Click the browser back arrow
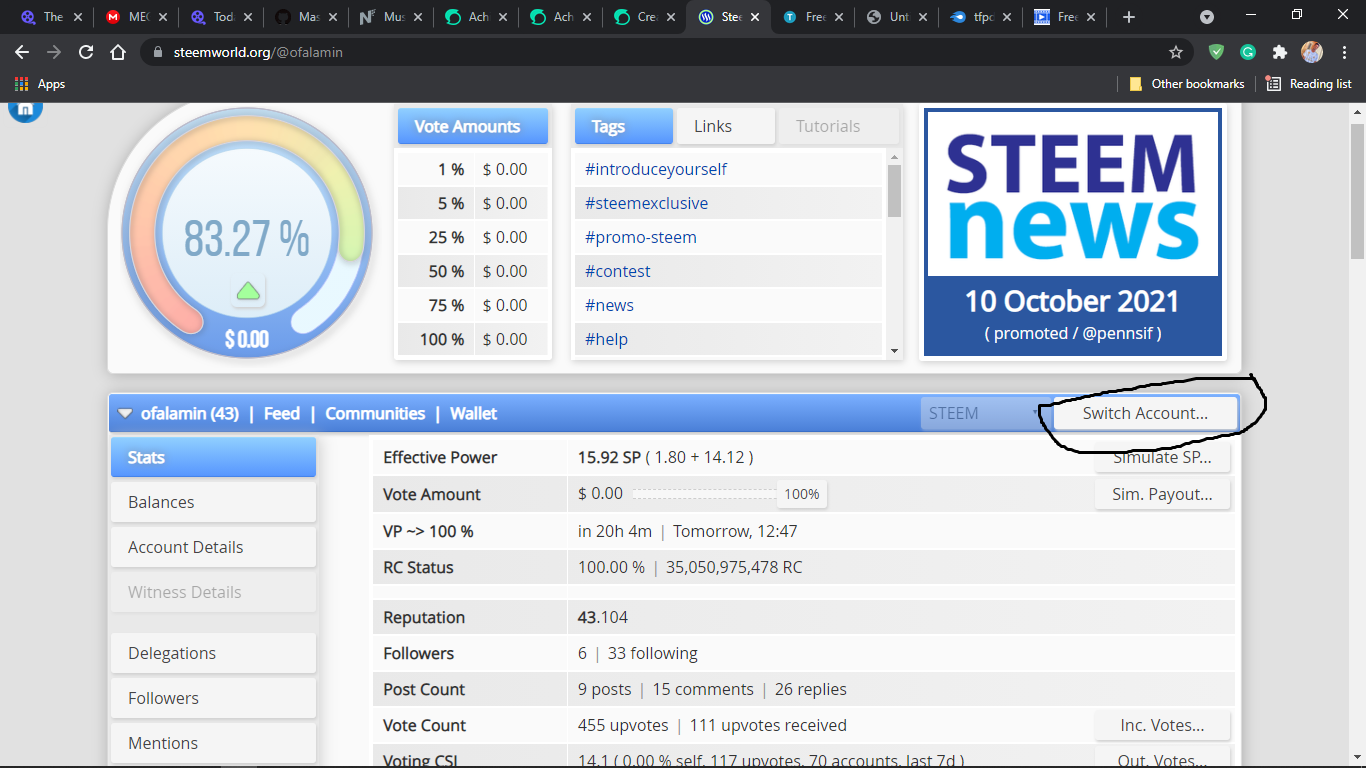 coord(22,52)
